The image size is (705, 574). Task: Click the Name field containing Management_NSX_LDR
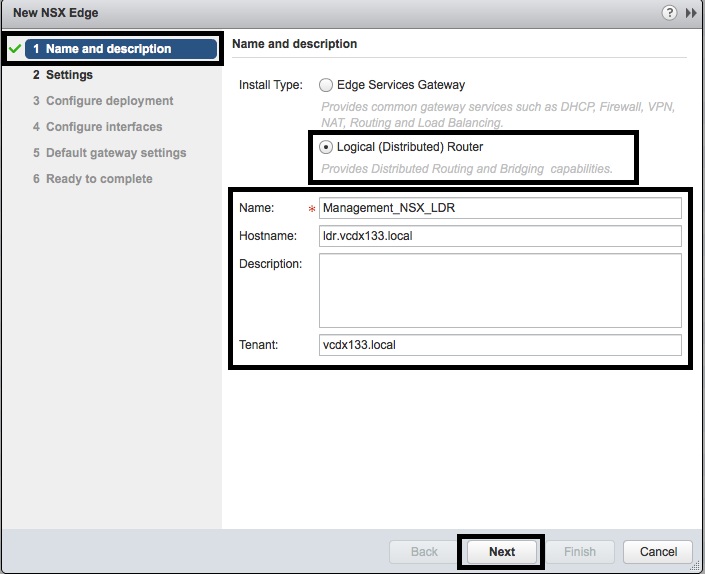[500, 208]
